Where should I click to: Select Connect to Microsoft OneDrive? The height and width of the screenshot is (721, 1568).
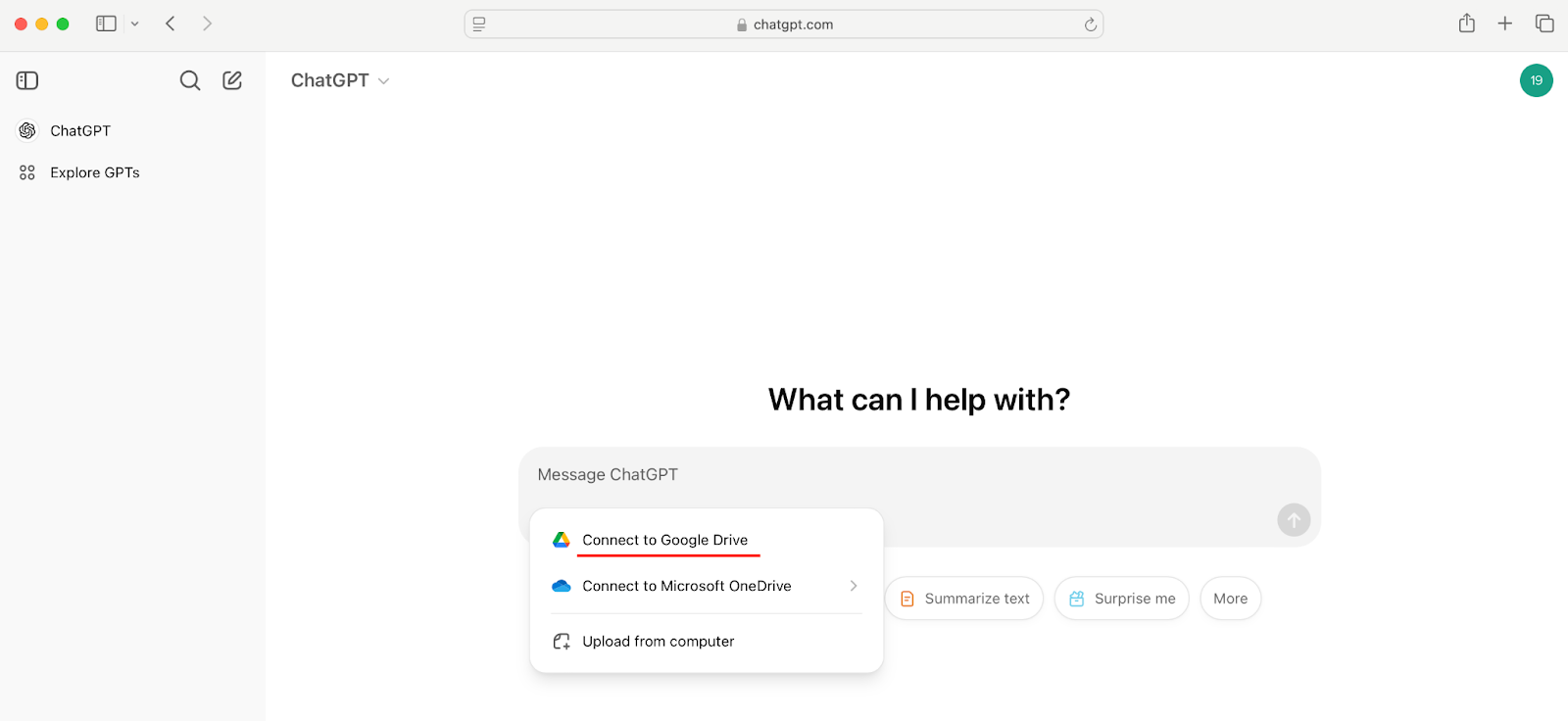pos(706,586)
